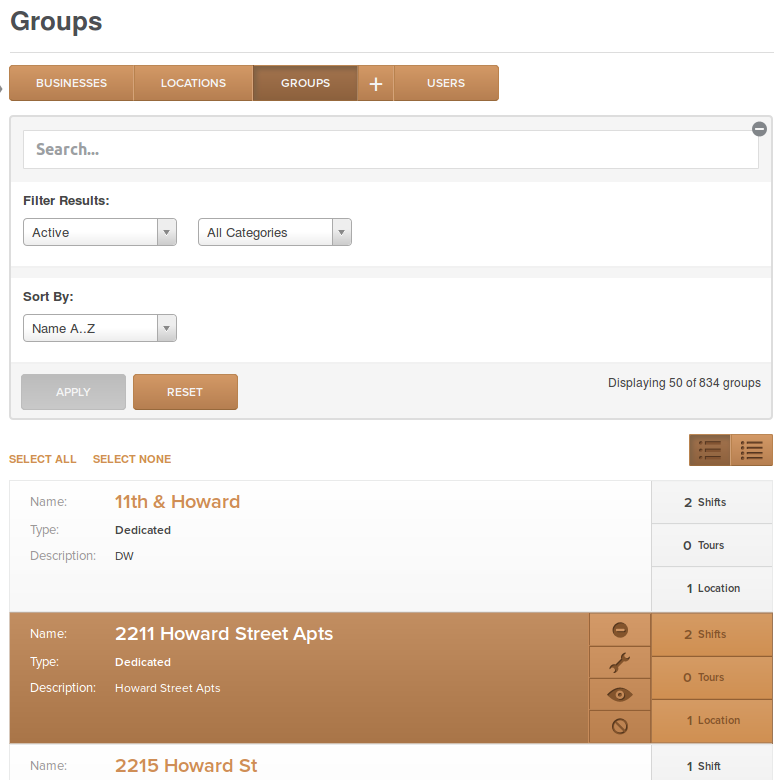The image size is (782, 780).
Task: View 0 Tours for 11th & Howard
Action: pos(712,545)
